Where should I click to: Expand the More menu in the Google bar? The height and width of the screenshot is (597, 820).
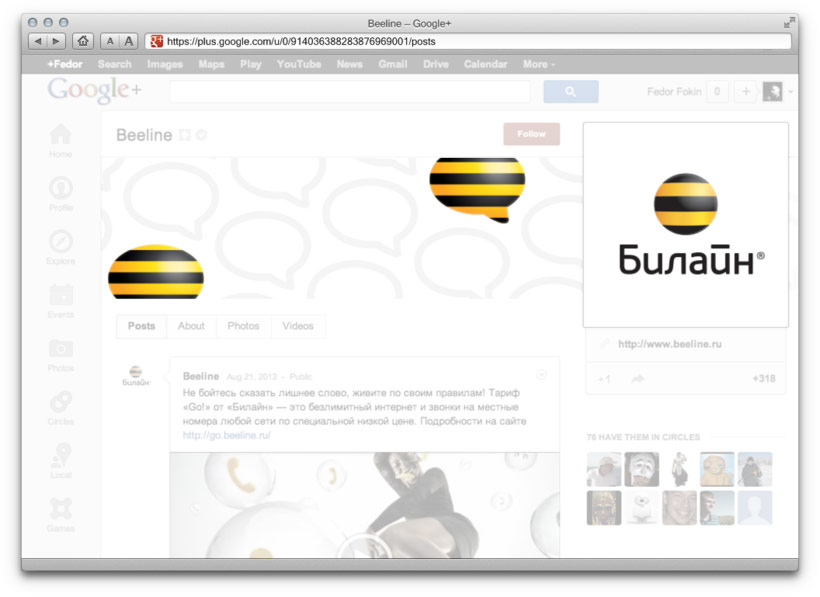point(538,64)
